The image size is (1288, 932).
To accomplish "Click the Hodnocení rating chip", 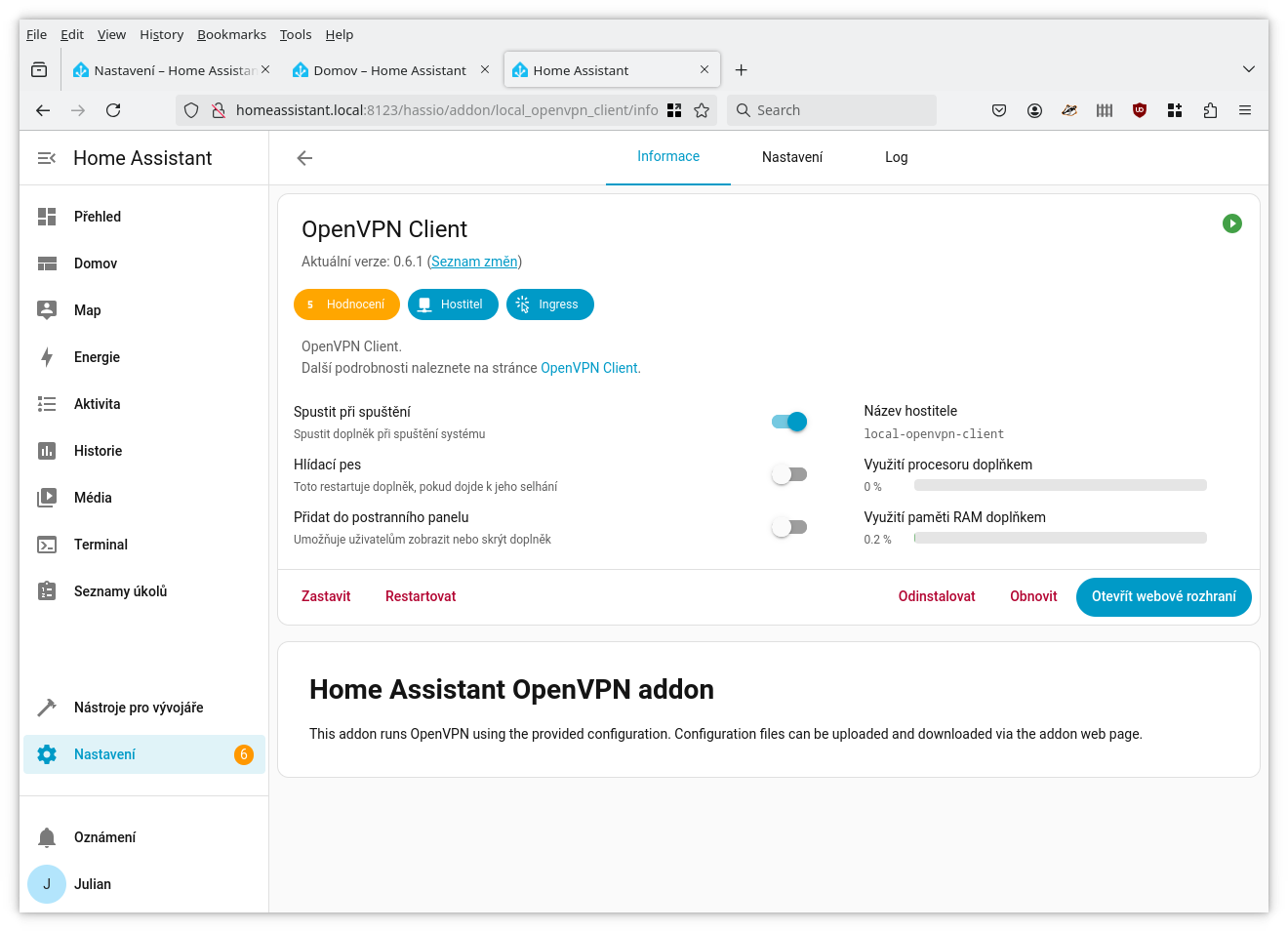I will click(x=346, y=304).
